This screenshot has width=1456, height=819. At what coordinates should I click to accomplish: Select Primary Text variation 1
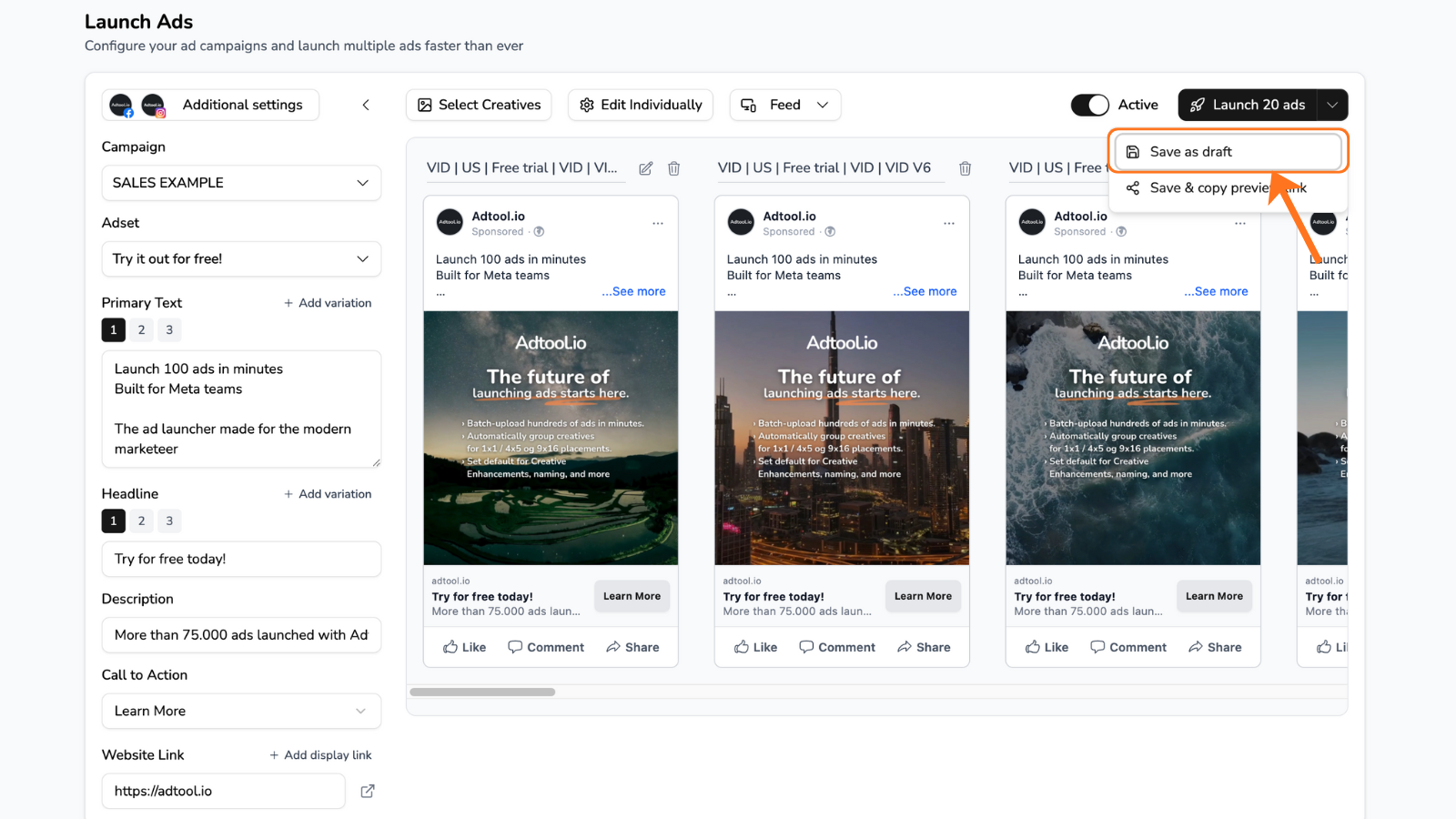114,330
